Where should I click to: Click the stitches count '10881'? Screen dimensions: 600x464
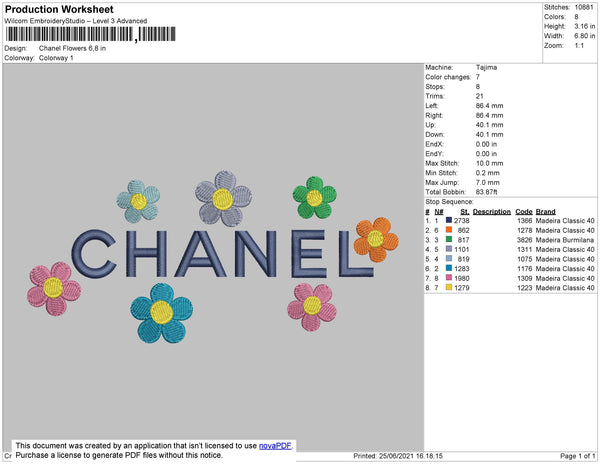[x=584, y=7]
